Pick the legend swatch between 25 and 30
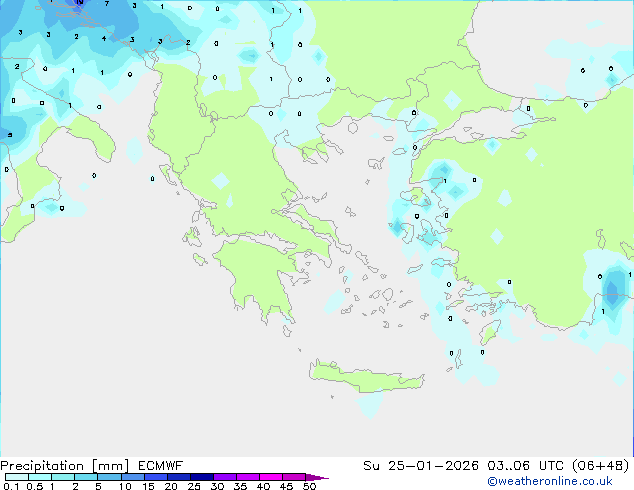This screenshot has width=634, height=490. click(x=202, y=477)
